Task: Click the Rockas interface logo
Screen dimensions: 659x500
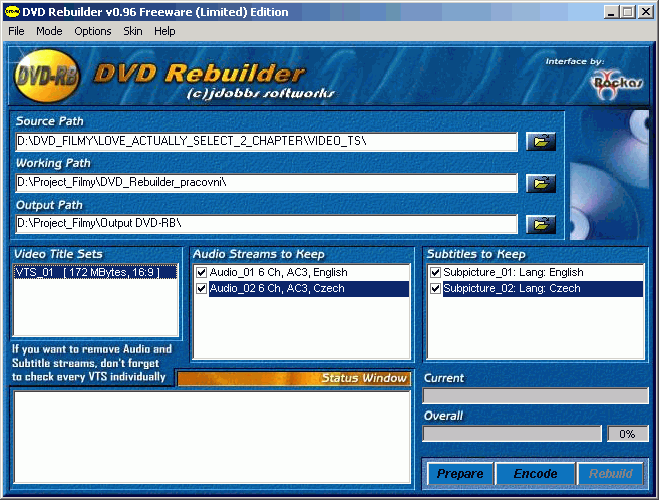Action: (x=617, y=83)
